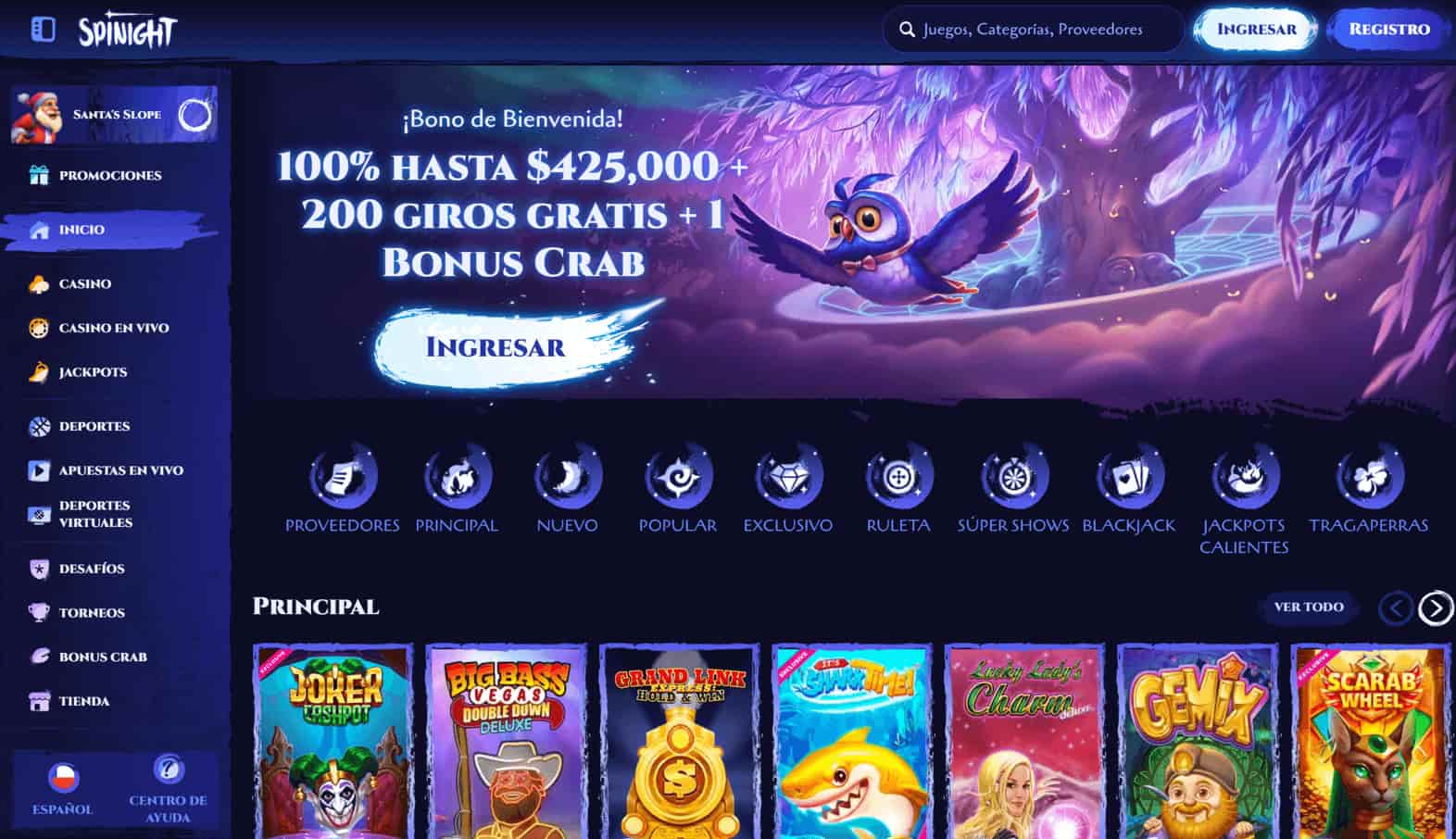Choose the Blackjack cards icon
Image resolution: width=1456 pixels, height=839 pixels.
pyautogui.click(x=1129, y=477)
